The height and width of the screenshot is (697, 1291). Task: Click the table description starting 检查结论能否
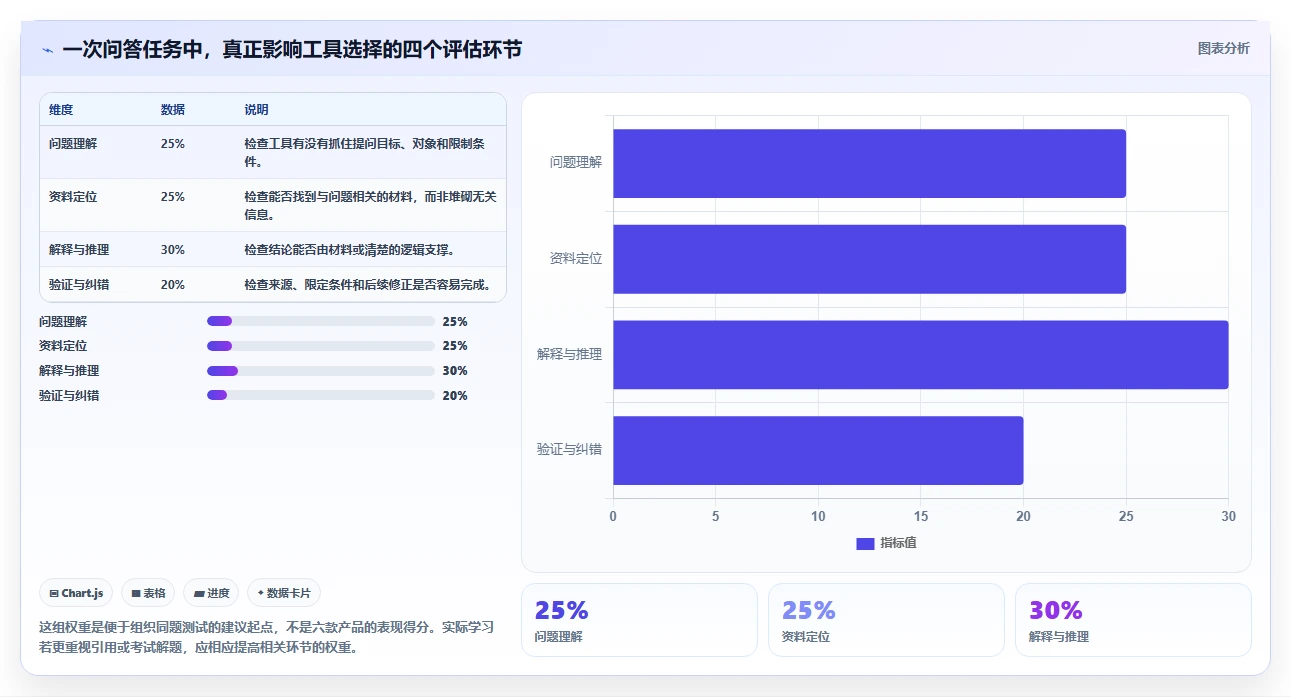click(x=349, y=250)
